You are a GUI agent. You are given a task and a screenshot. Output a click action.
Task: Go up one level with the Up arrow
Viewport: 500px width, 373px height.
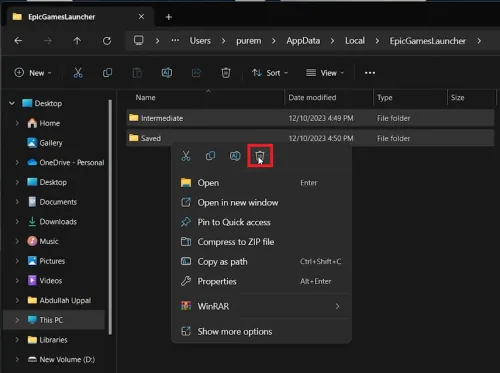(x=77, y=41)
